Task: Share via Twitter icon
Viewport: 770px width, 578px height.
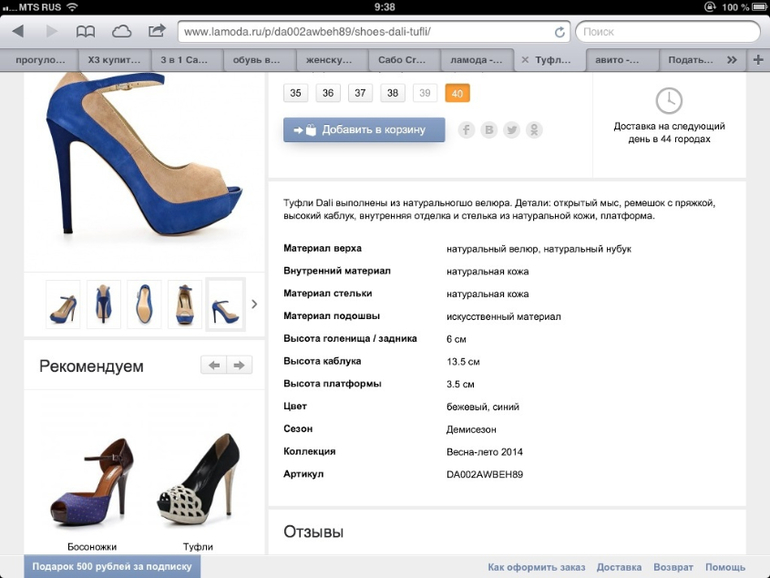Action: click(512, 130)
